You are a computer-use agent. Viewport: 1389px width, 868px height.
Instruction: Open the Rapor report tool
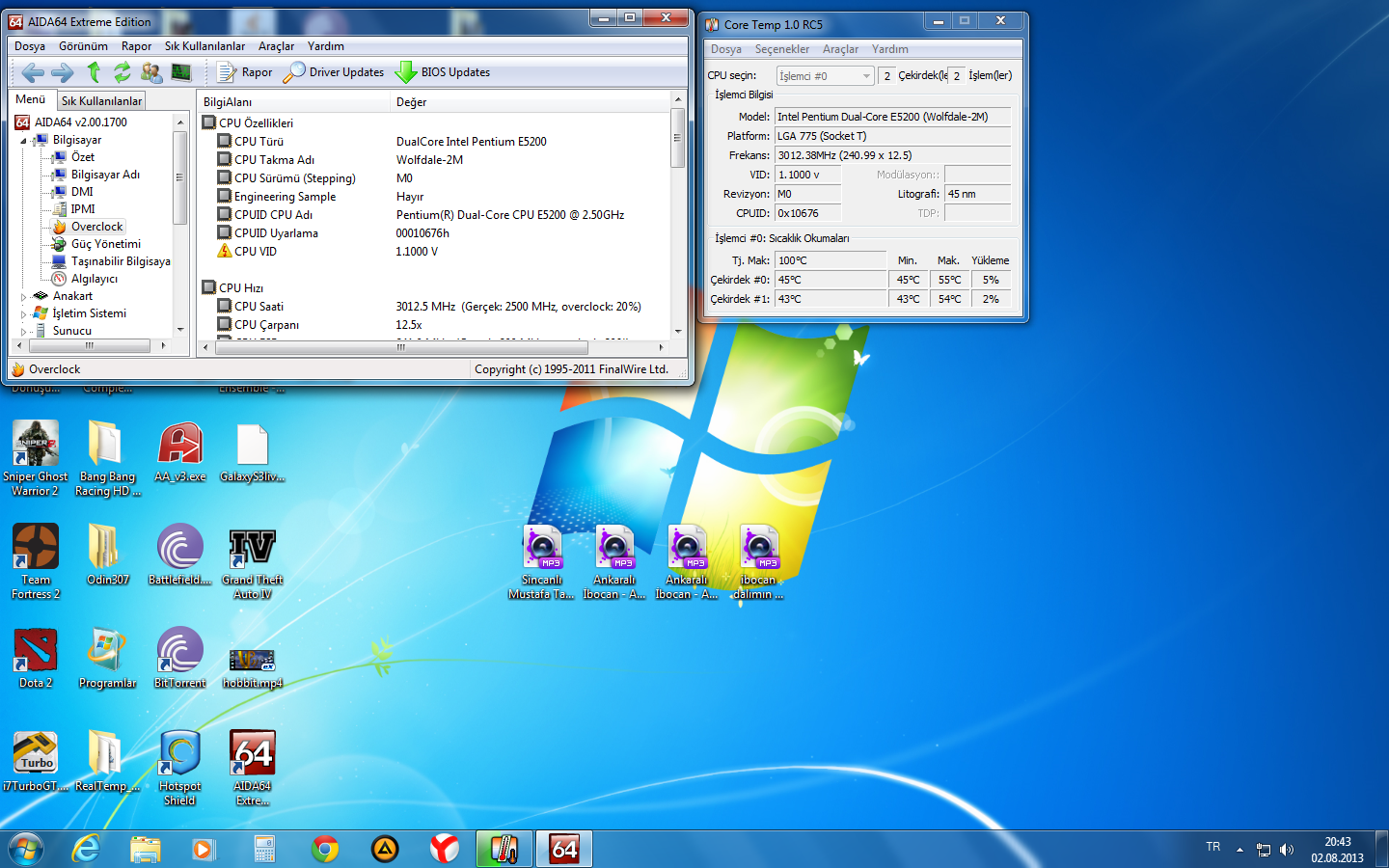(244, 72)
